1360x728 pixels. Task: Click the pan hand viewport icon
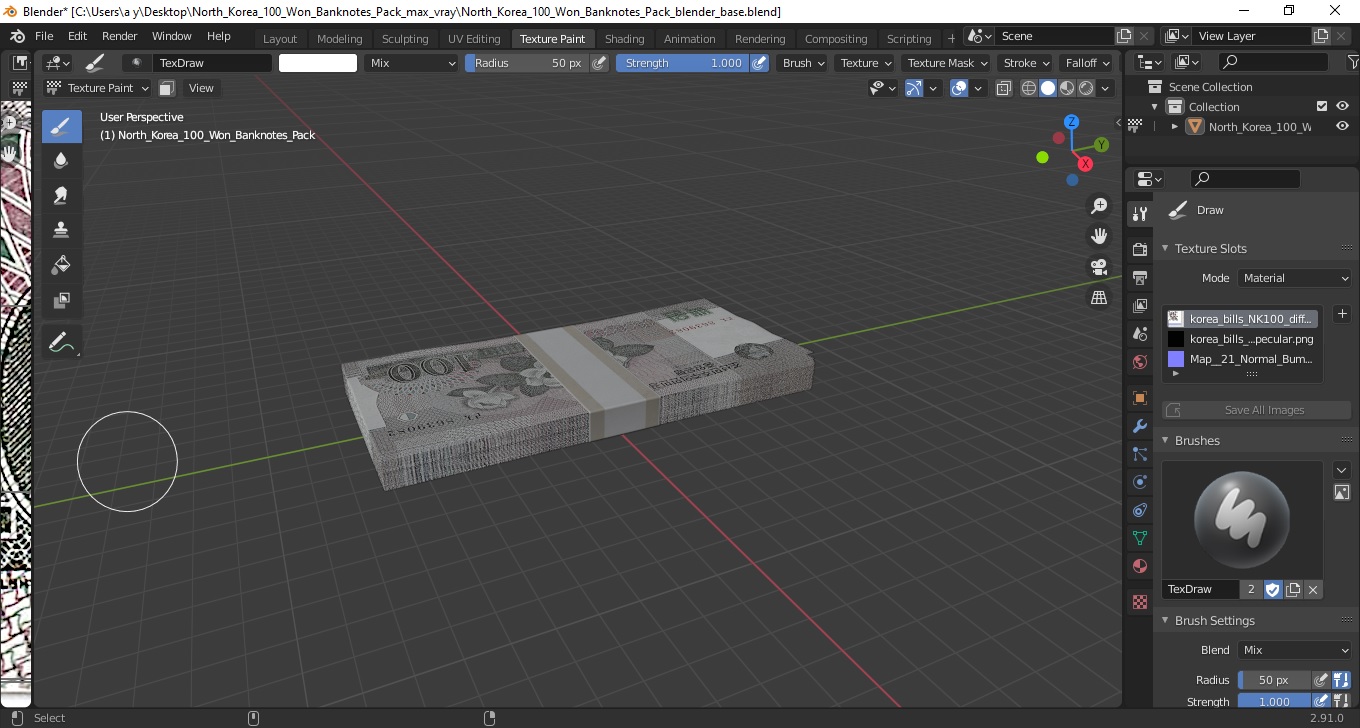point(1099,236)
